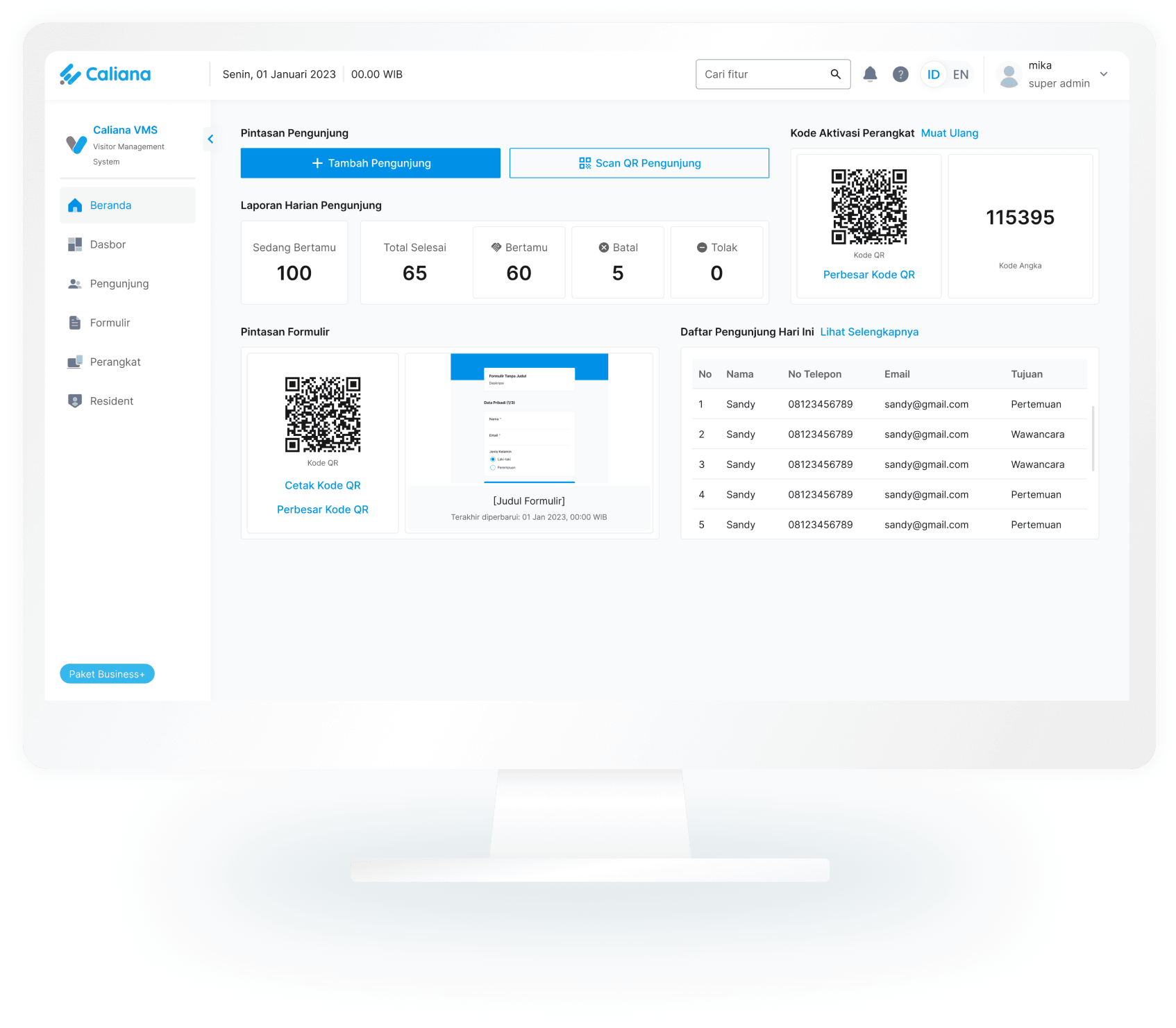Expand the mika account dropdown arrow
The height and width of the screenshot is (1028, 1176).
point(1104,74)
